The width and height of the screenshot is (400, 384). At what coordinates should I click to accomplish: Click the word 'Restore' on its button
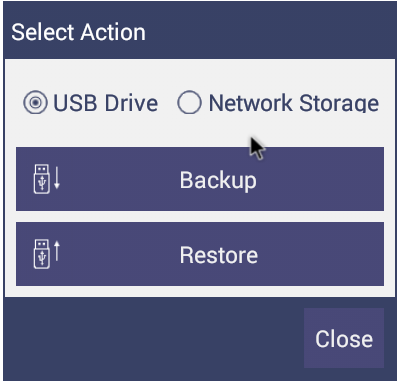pyautogui.click(x=219, y=255)
